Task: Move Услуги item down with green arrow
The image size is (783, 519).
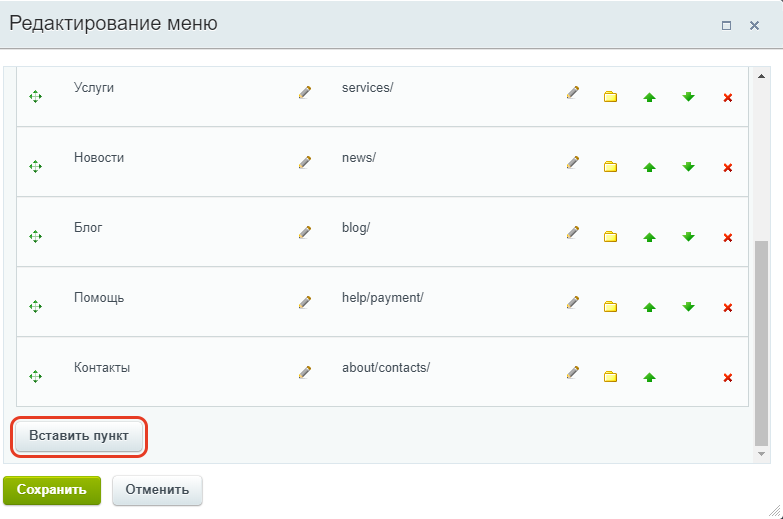Action: [689, 97]
